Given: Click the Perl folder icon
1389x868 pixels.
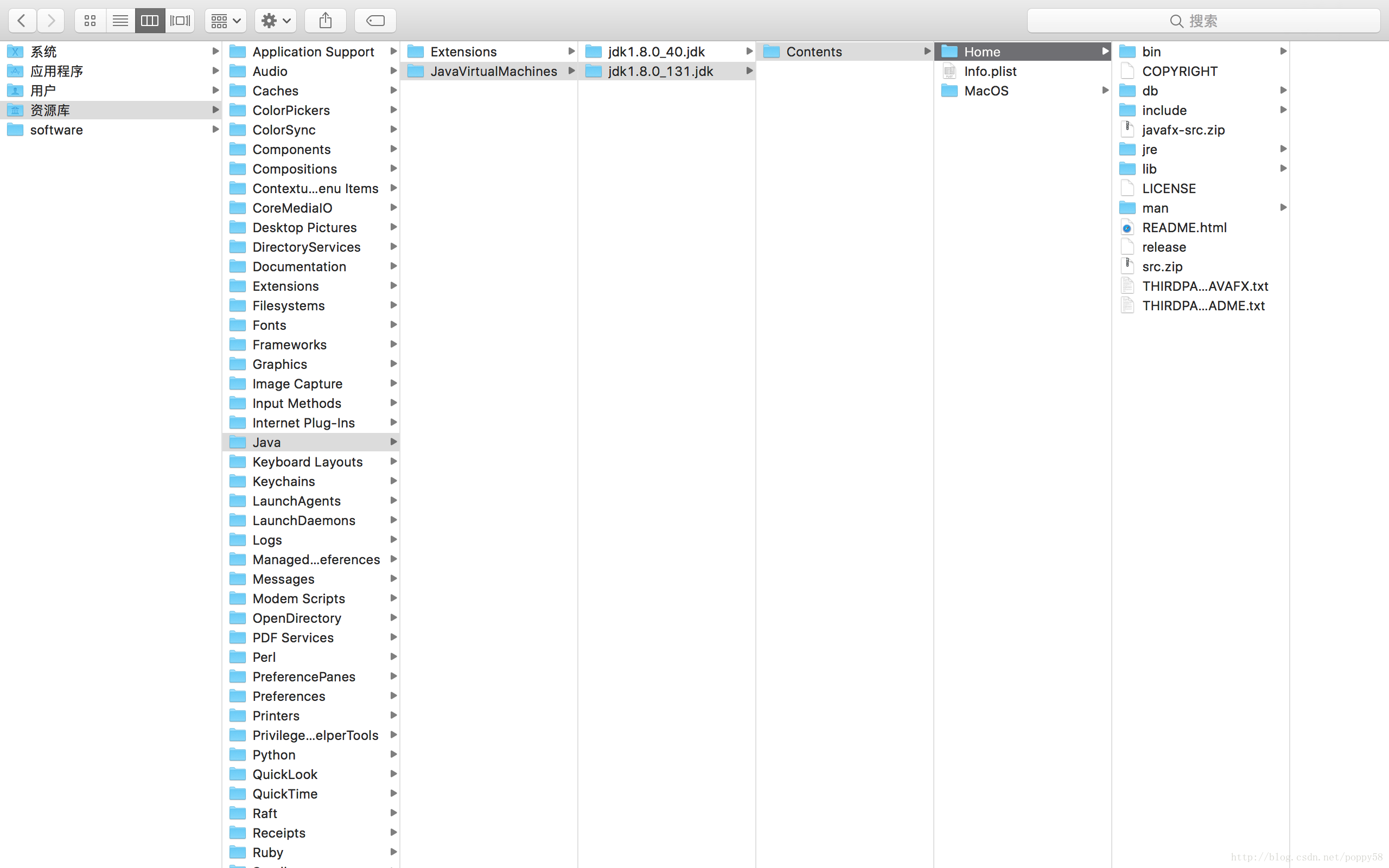Looking at the screenshot, I should 238,657.
